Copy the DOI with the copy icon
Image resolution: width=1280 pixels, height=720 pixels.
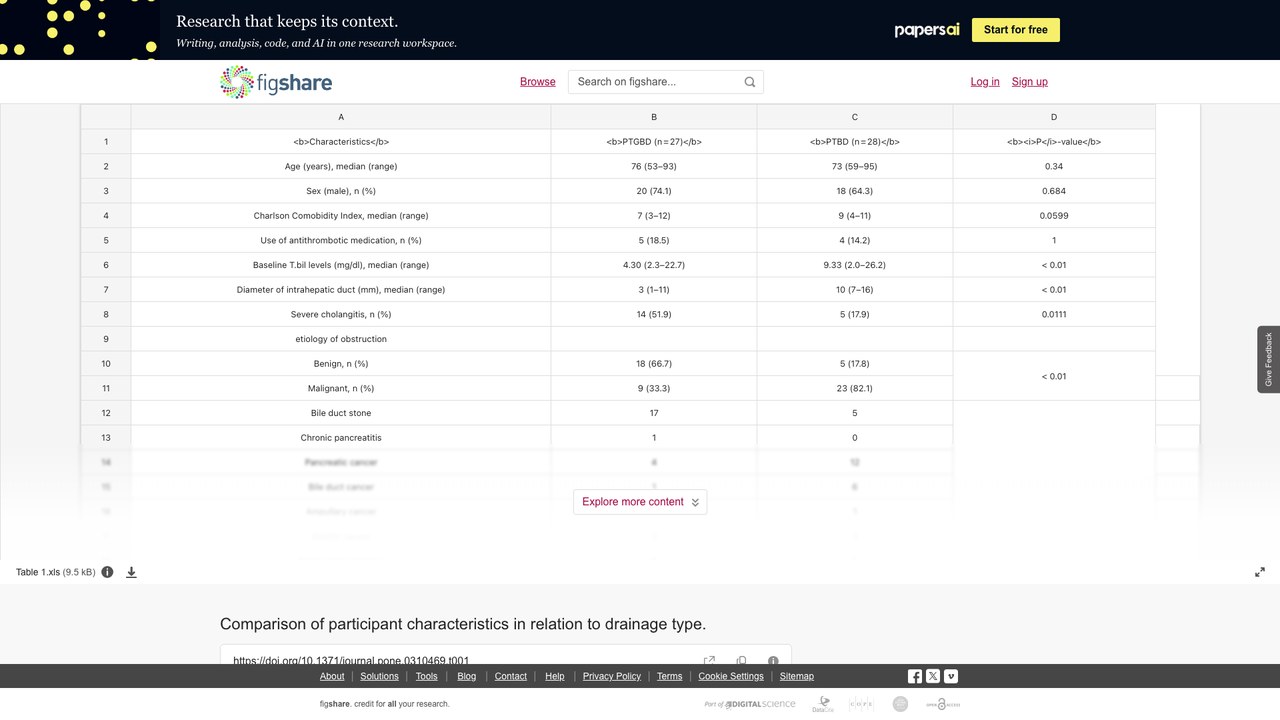click(x=741, y=660)
